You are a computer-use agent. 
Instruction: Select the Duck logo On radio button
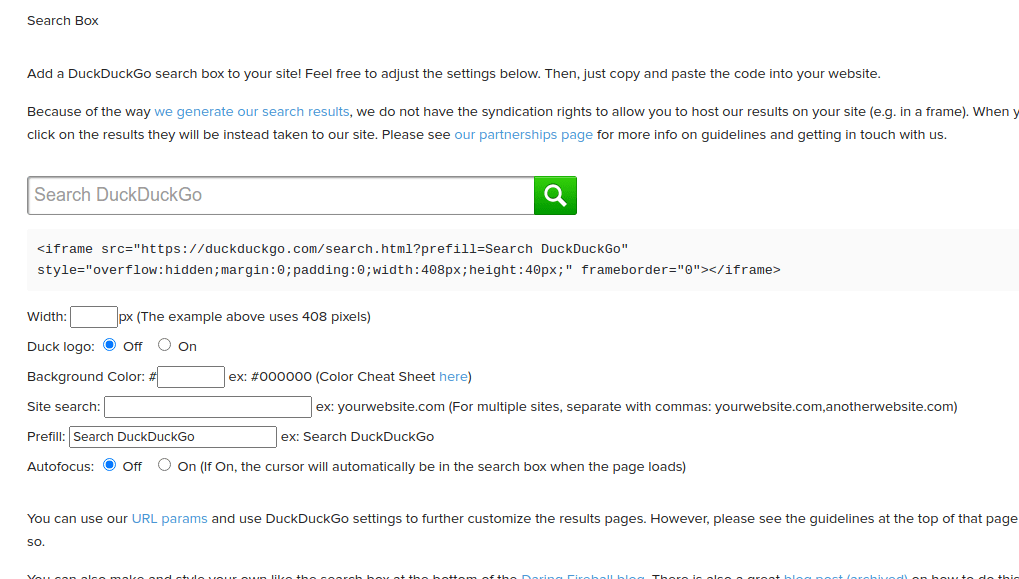coord(163,345)
